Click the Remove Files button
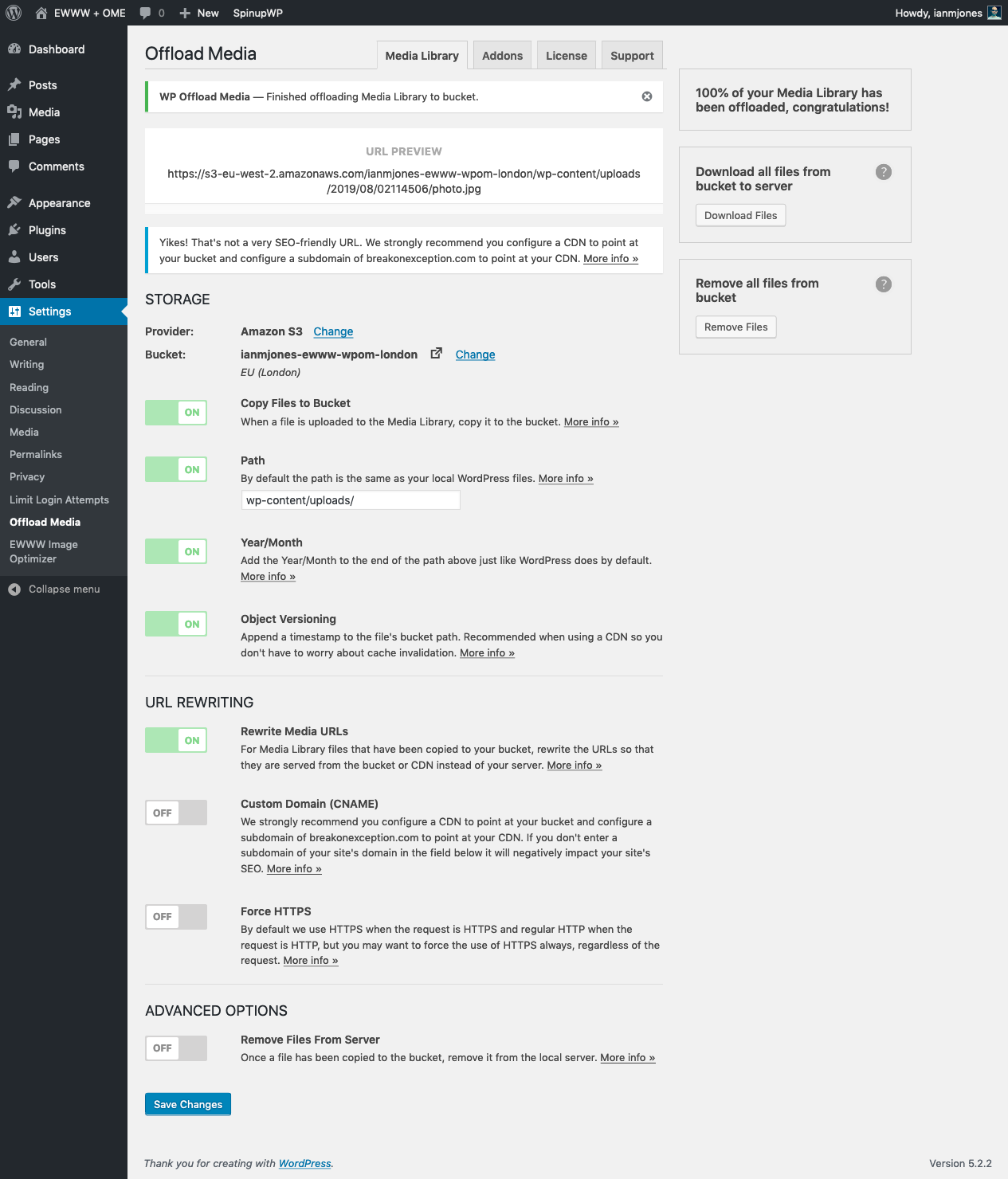 tap(736, 327)
